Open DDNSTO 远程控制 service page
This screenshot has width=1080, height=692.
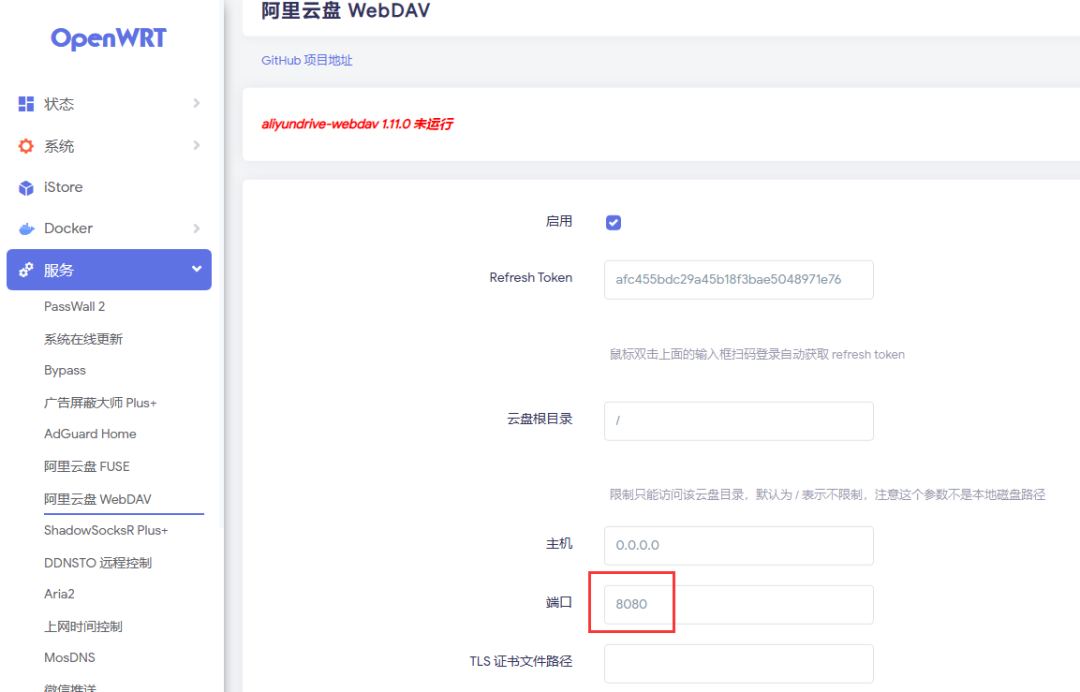[x=98, y=563]
